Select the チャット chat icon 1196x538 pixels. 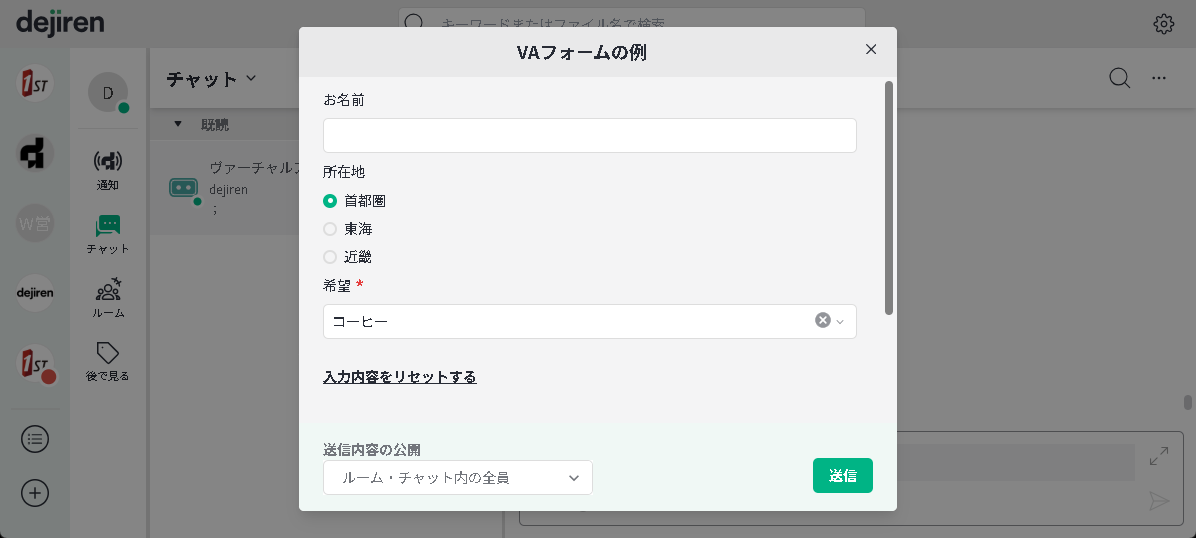[x=107, y=226]
